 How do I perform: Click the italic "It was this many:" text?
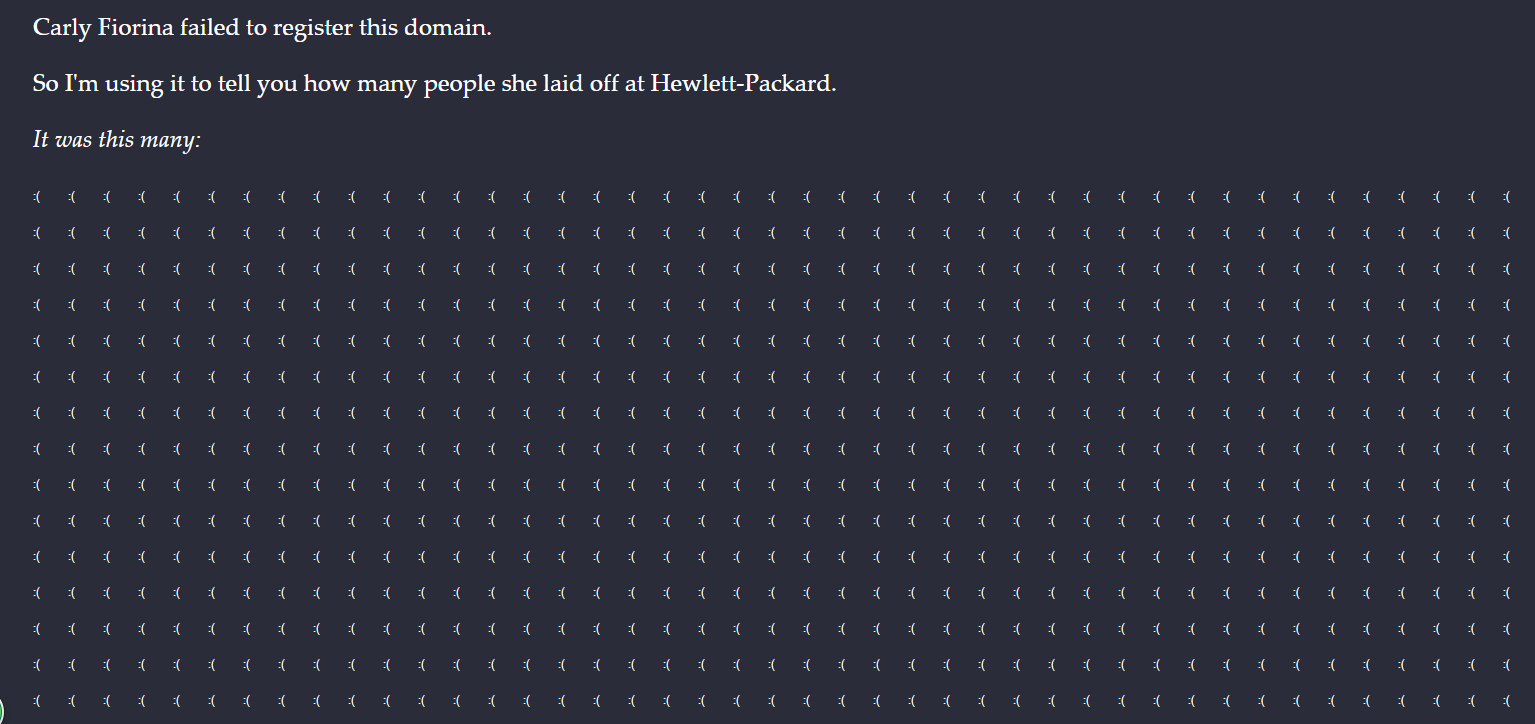pos(117,139)
